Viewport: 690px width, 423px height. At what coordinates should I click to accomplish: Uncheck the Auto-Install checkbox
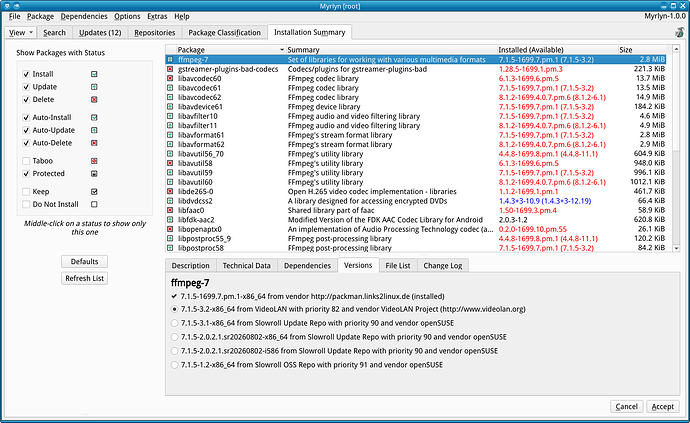tap(26, 118)
